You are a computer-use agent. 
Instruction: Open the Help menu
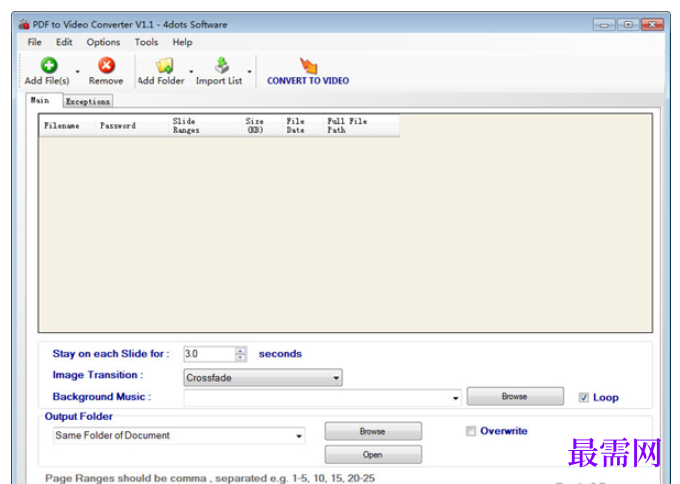coord(182,42)
